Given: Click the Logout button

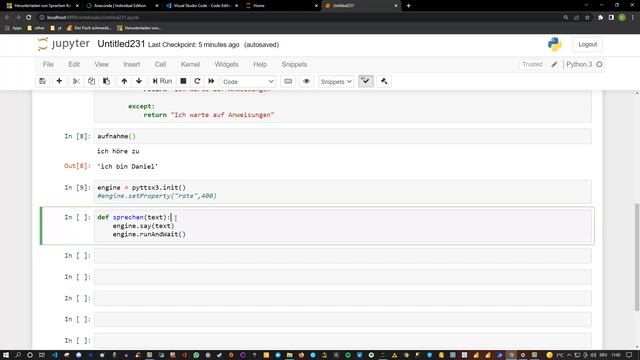Looking at the screenshot, I should point(587,44).
